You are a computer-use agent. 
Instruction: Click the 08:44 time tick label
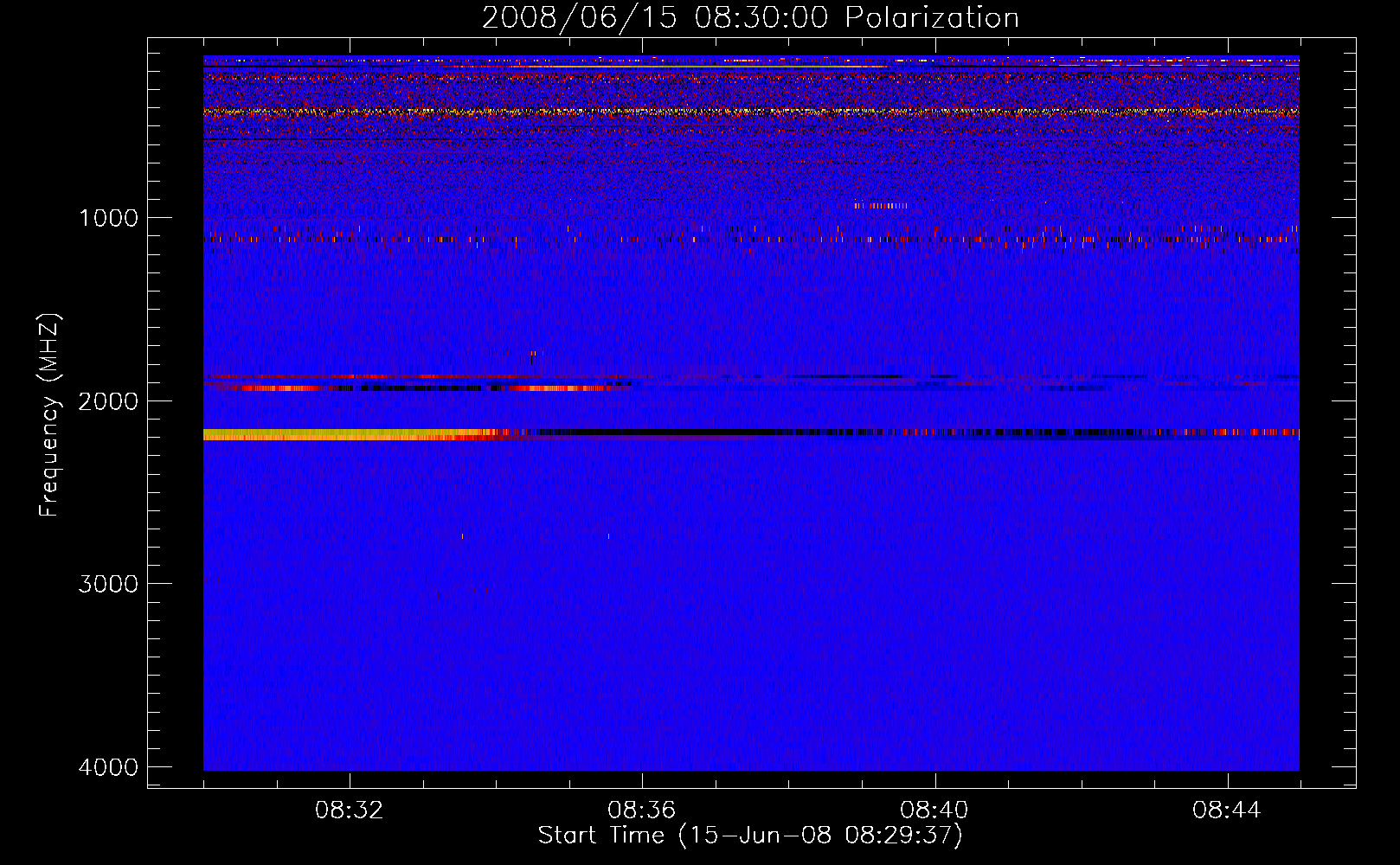pyautogui.click(x=1227, y=811)
